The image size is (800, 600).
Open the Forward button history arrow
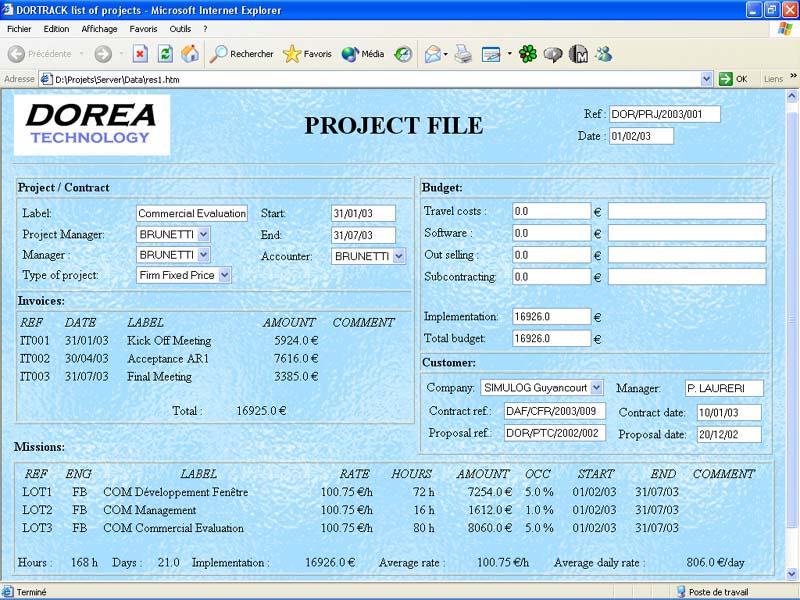[x=121, y=54]
